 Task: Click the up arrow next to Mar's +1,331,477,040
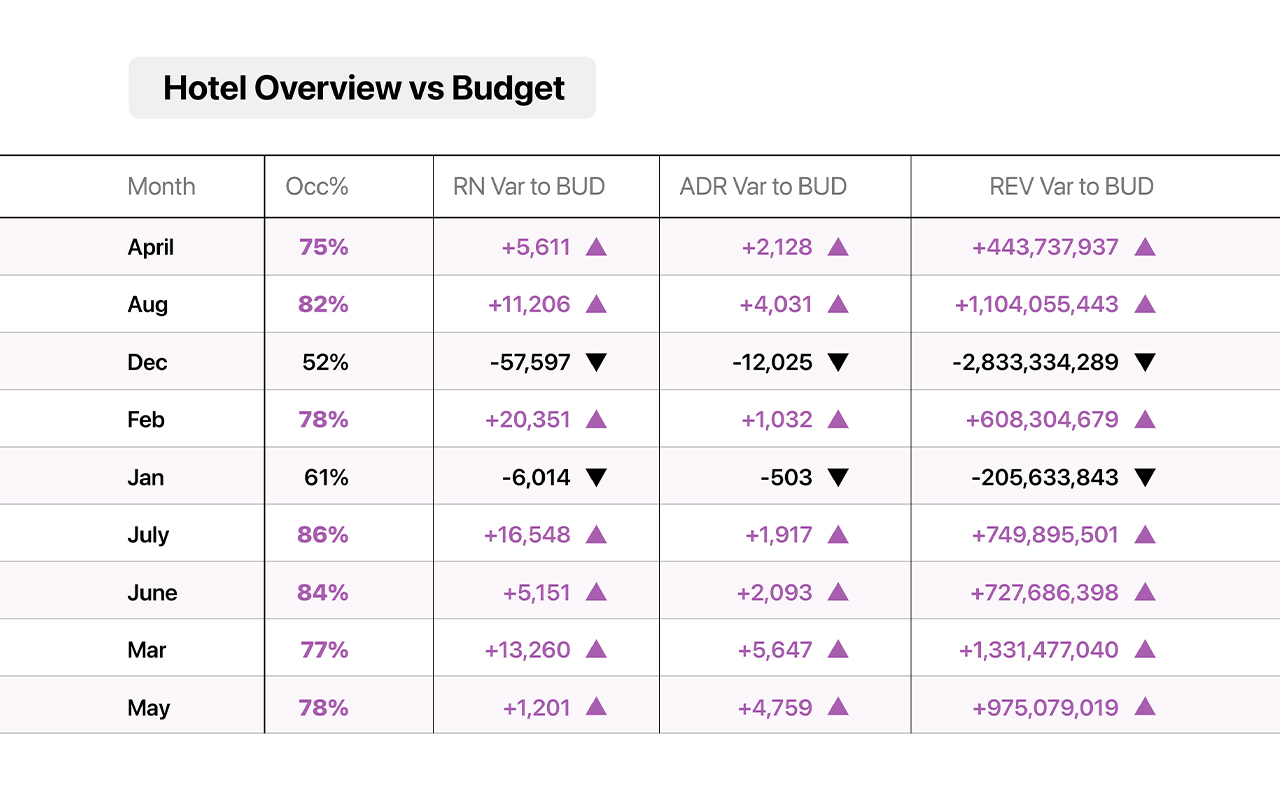coord(1145,650)
